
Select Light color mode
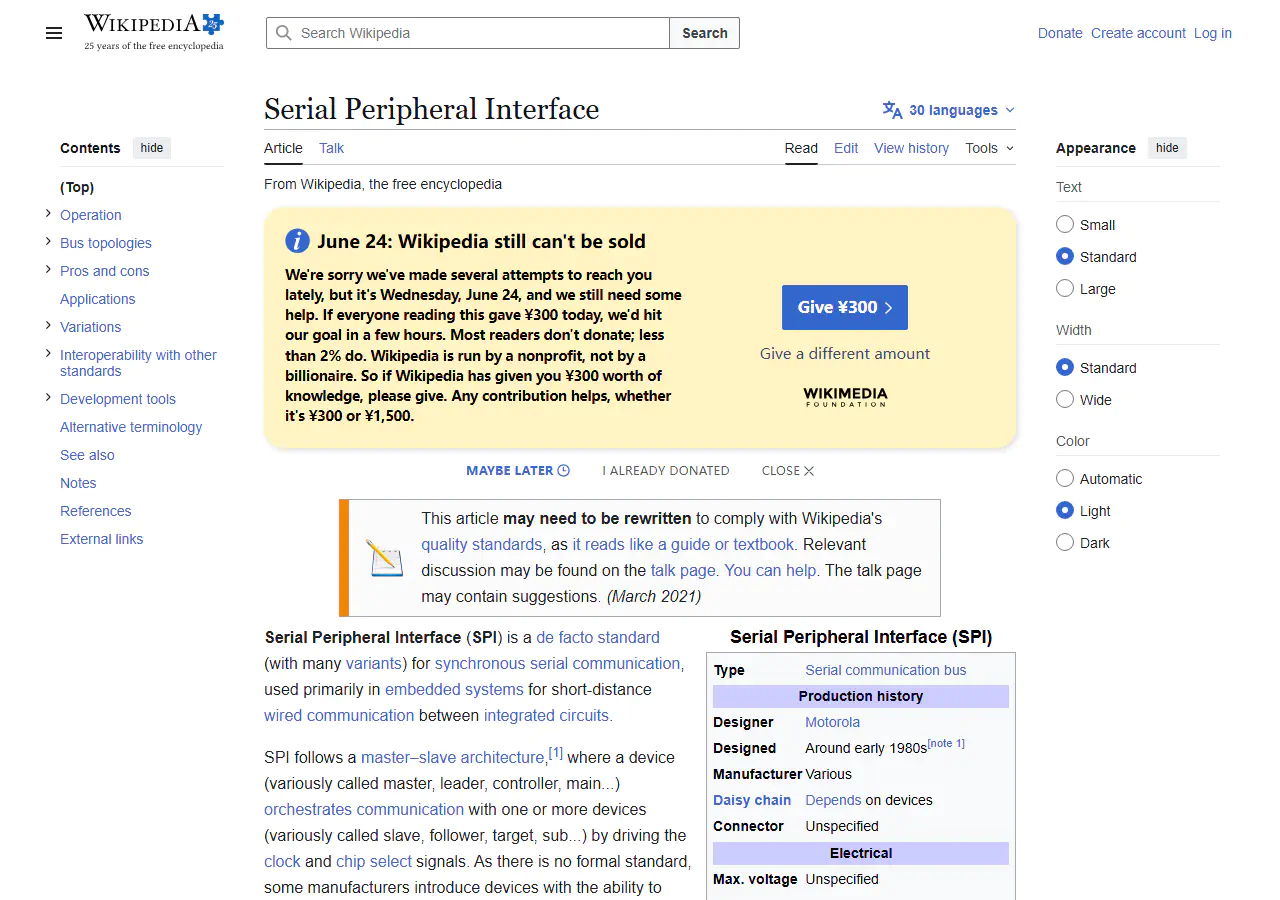(x=1065, y=511)
